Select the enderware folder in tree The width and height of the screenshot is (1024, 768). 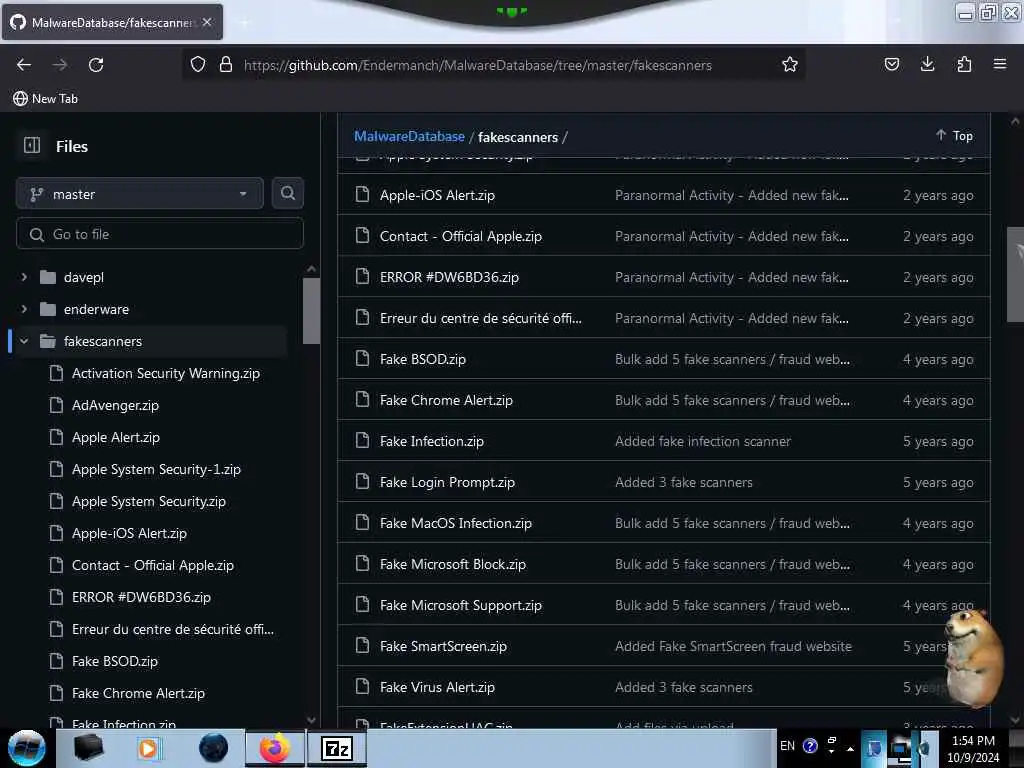[x=96, y=309]
